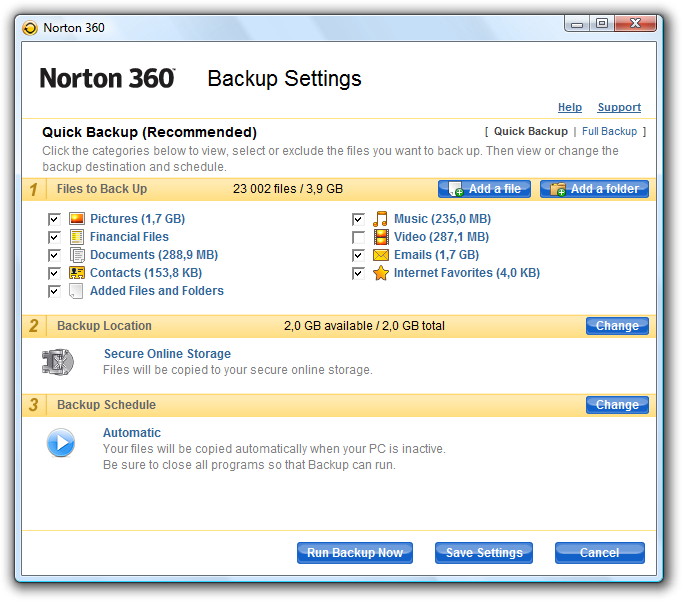
Task: Enable the Video checkbox
Action: [x=358, y=237]
